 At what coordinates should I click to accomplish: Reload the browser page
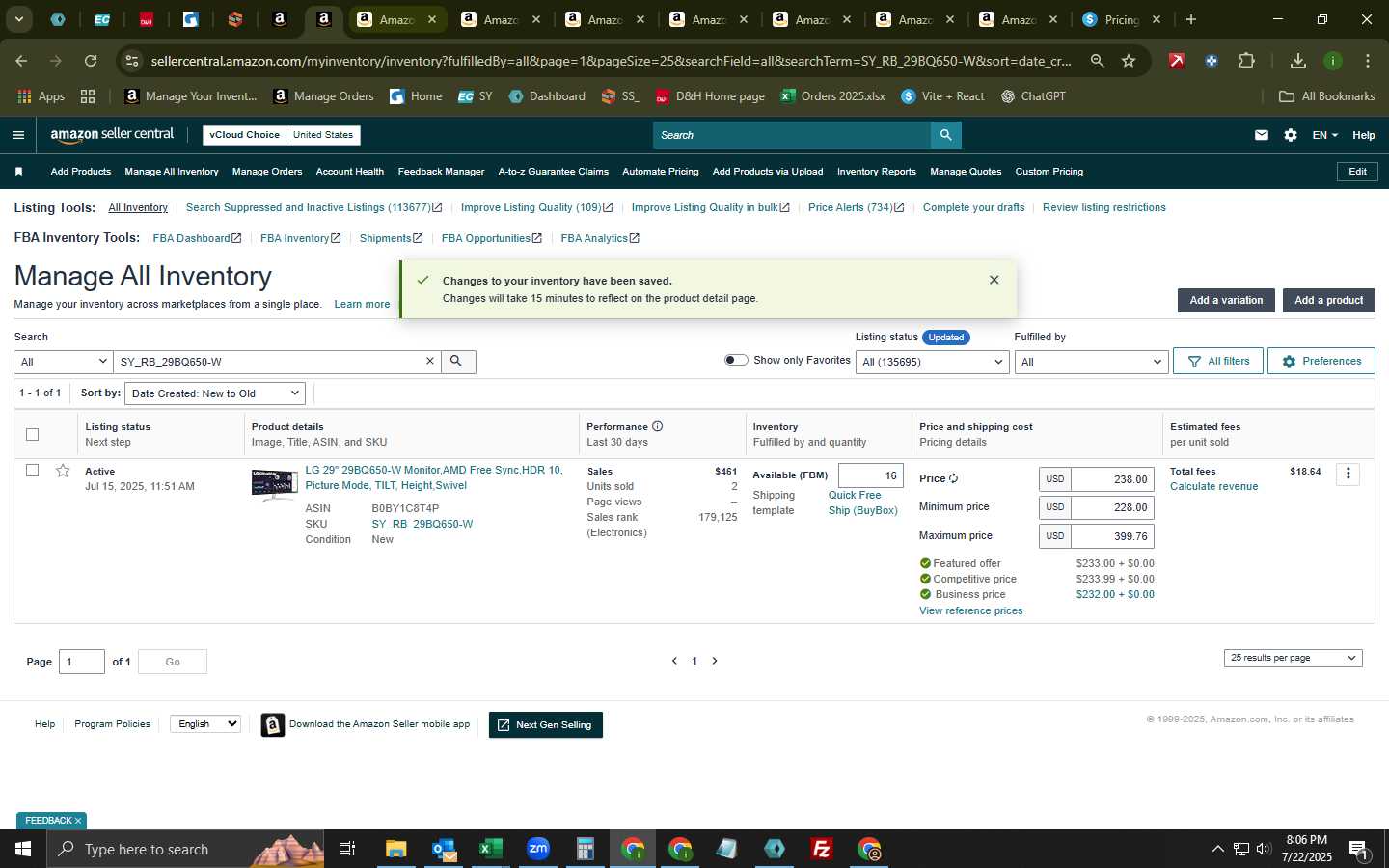click(x=91, y=61)
